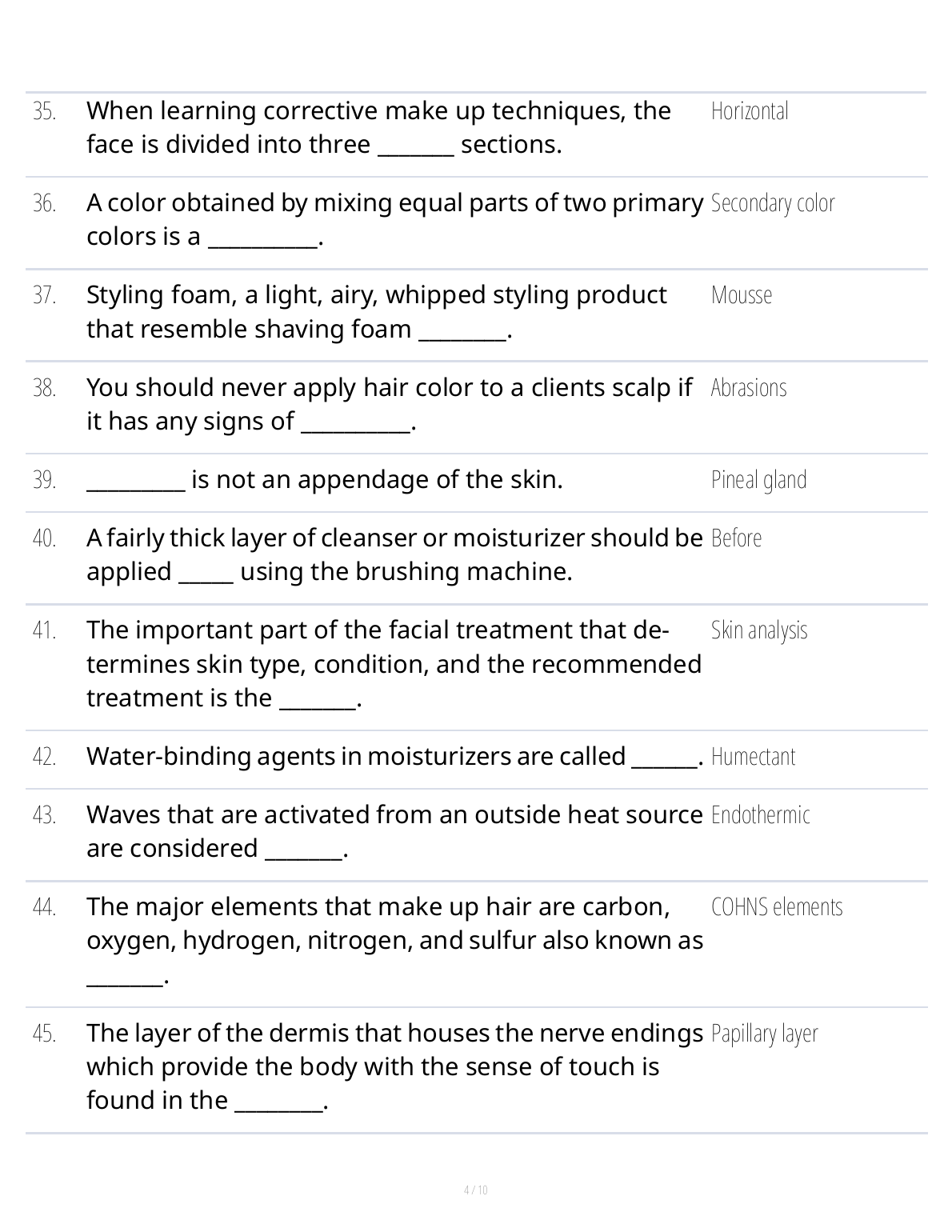Click the question about corrective make up techniques
The width and height of the screenshot is (952, 1232).
pos(378,127)
